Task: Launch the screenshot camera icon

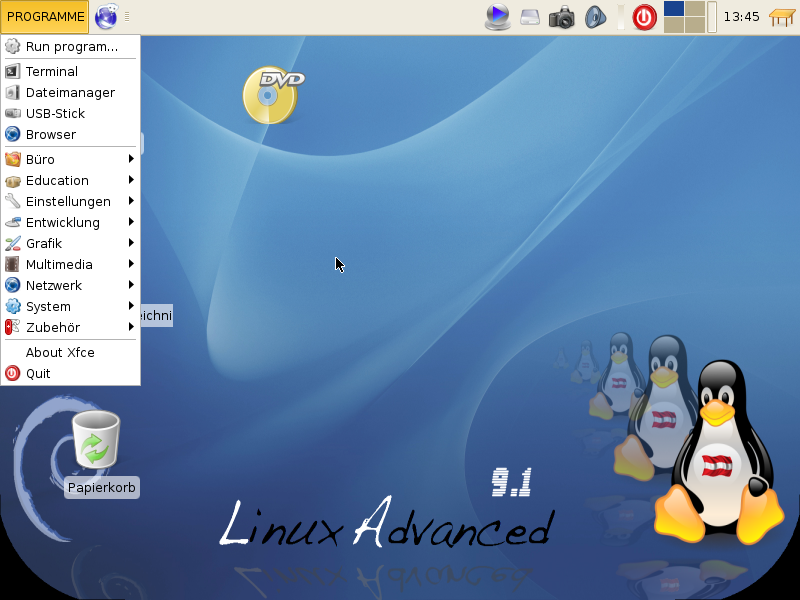Action: tap(563, 17)
